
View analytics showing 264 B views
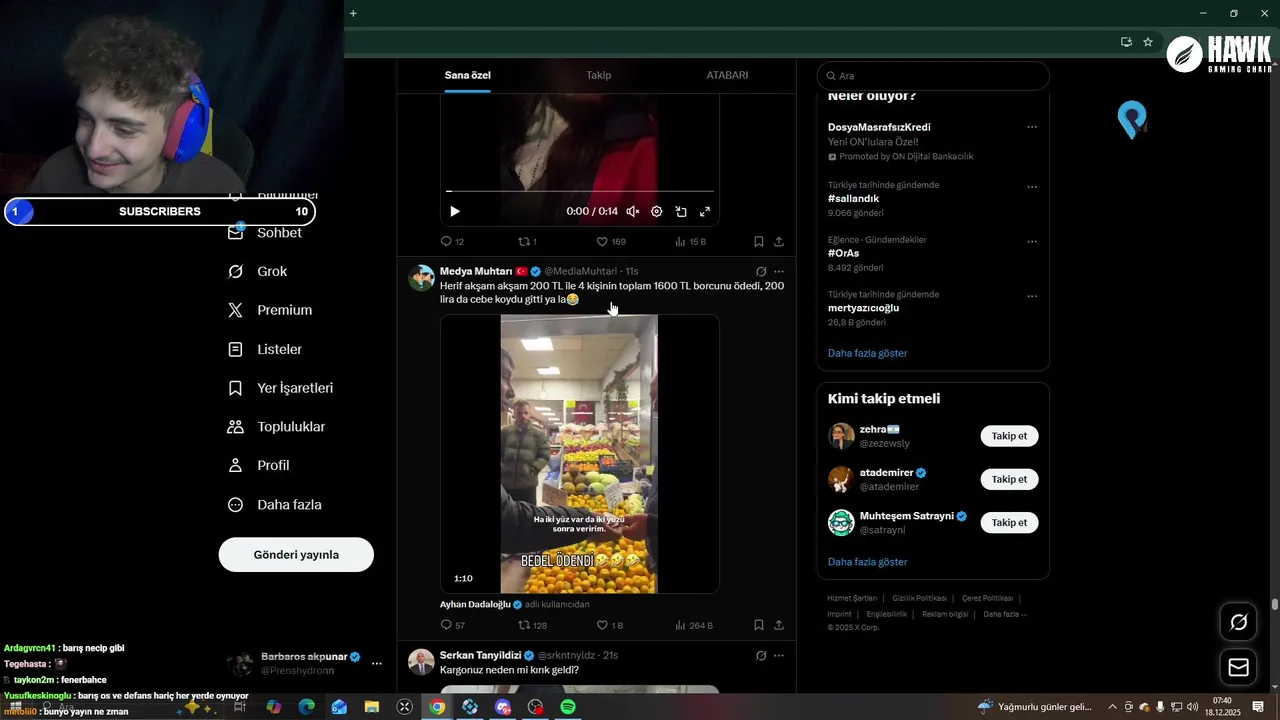click(x=694, y=625)
